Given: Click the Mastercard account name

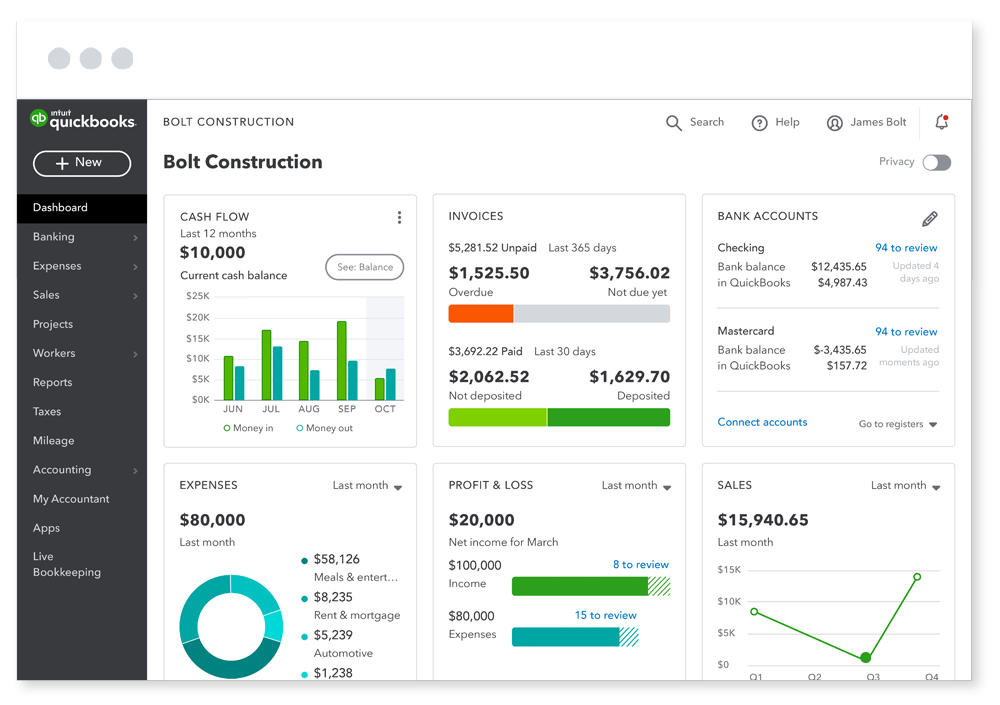Looking at the screenshot, I should pyautogui.click(x=746, y=331).
